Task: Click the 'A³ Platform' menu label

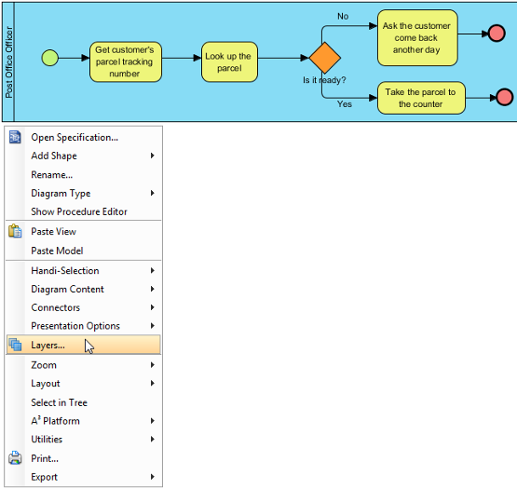Action: pos(55,421)
